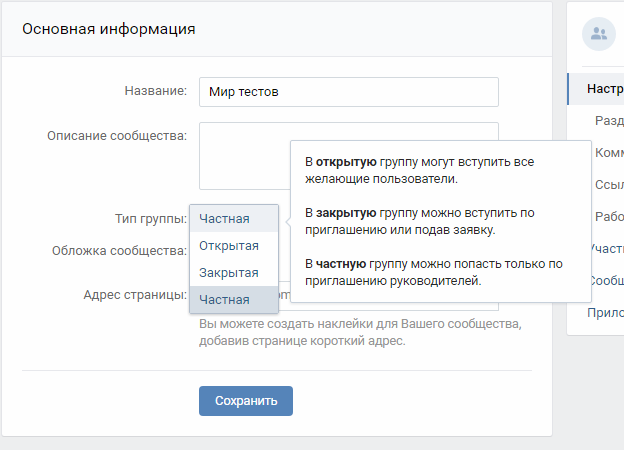Click the 'Обложка сообщества' label
This screenshot has width=624, height=450.
(x=119, y=251)
